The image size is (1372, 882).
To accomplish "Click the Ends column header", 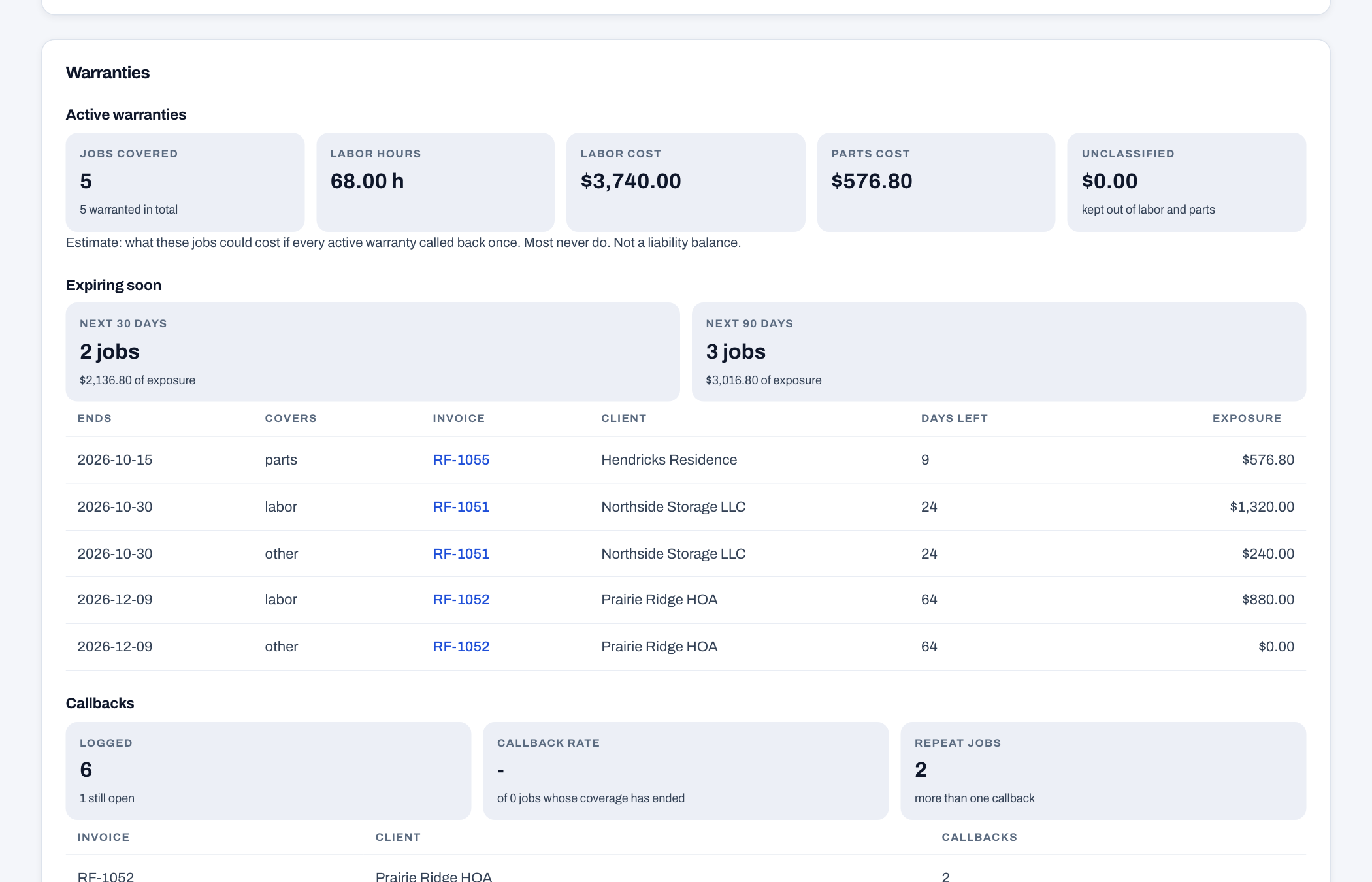I will pos(95,418).
